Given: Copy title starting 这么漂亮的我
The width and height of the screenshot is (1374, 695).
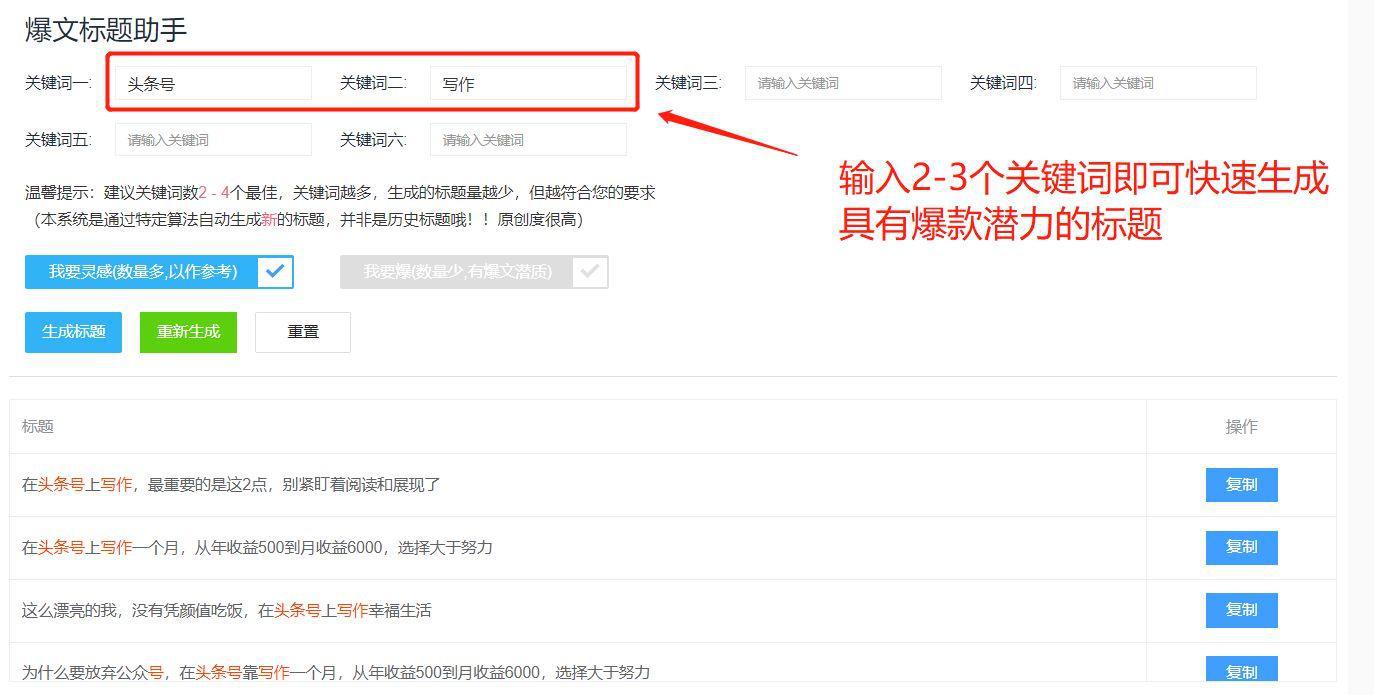Looking at the screenshot, I should [1241, 610].
